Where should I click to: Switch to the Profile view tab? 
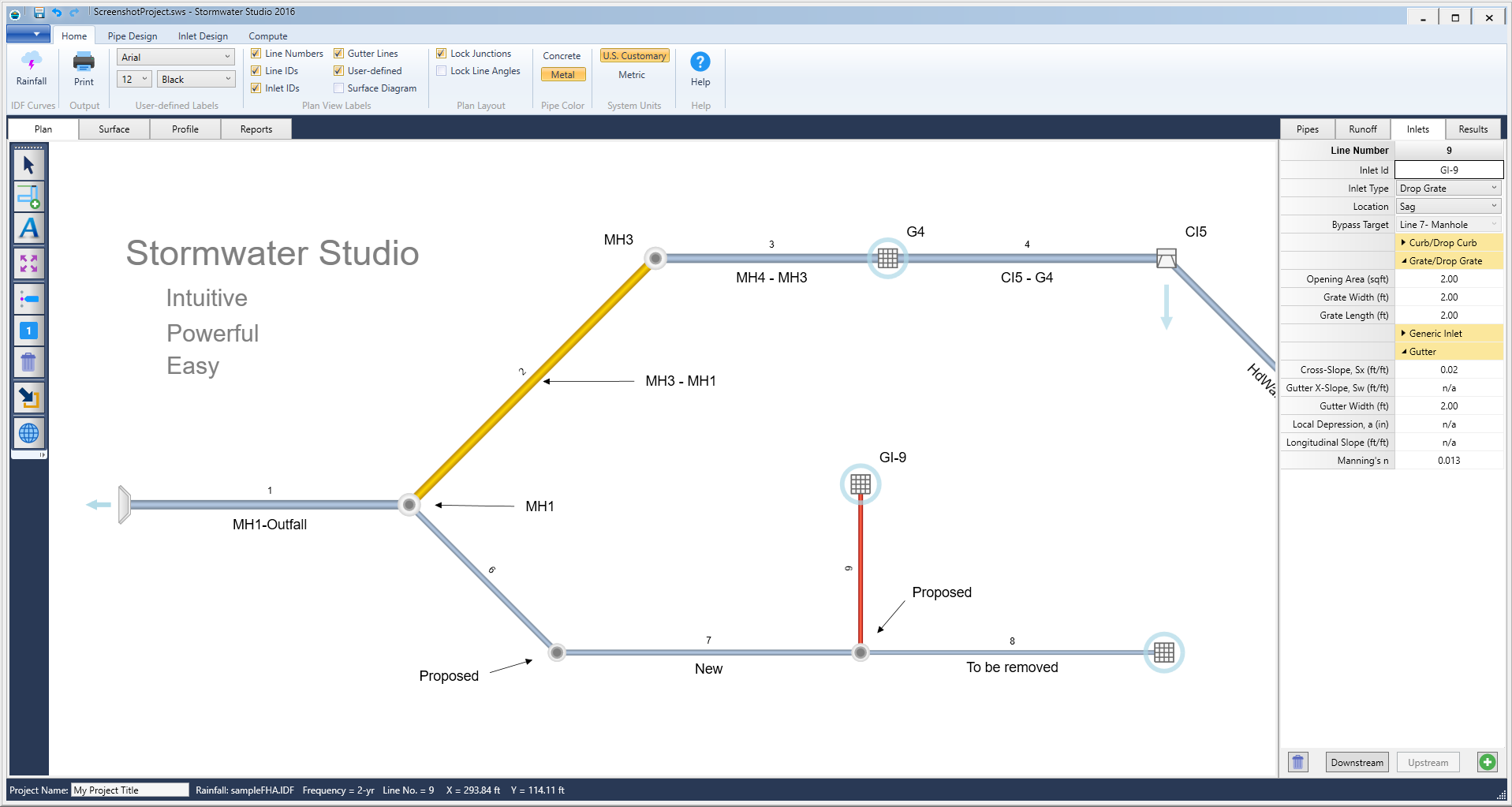185,129
